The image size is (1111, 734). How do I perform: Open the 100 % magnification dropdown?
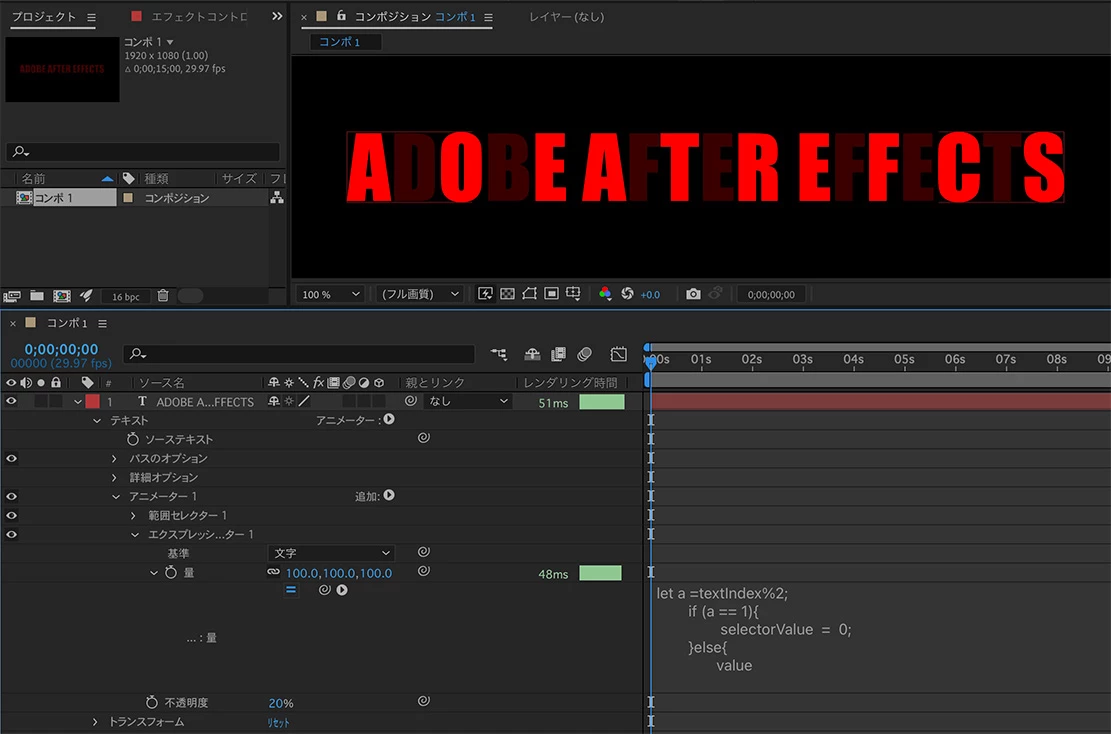[x=330, y=294]
